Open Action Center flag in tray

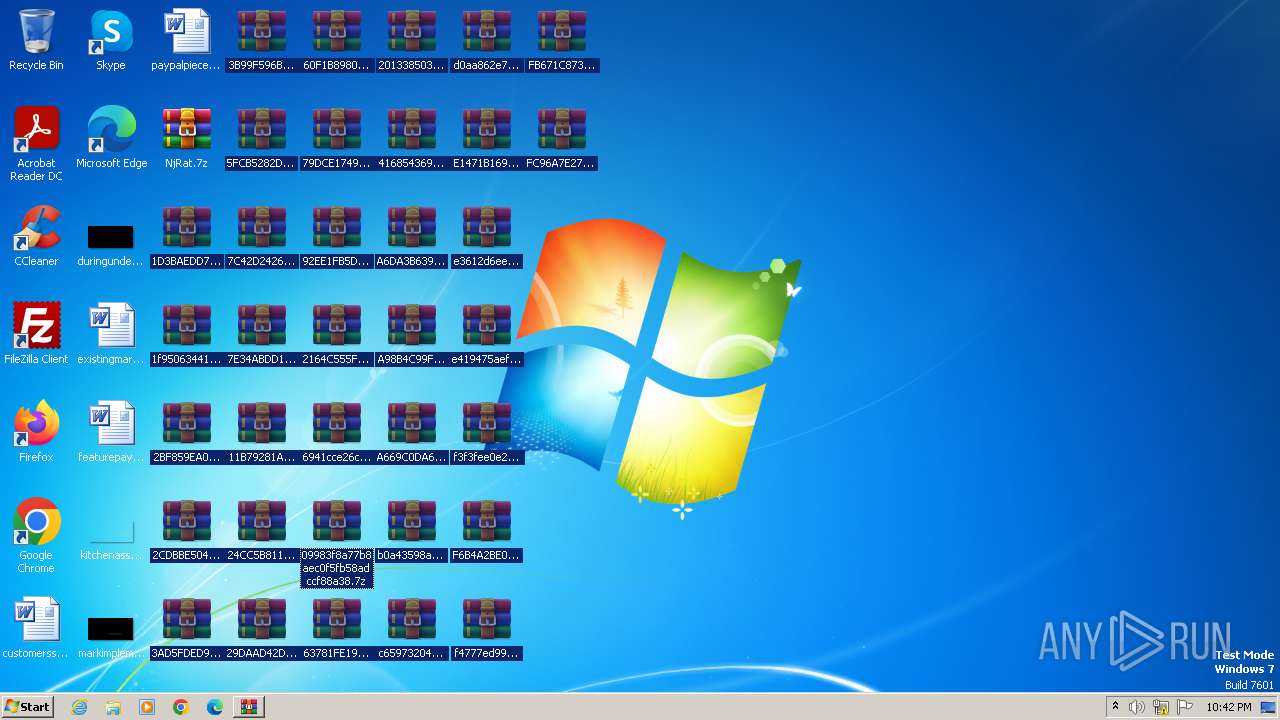coord(1186,707)
